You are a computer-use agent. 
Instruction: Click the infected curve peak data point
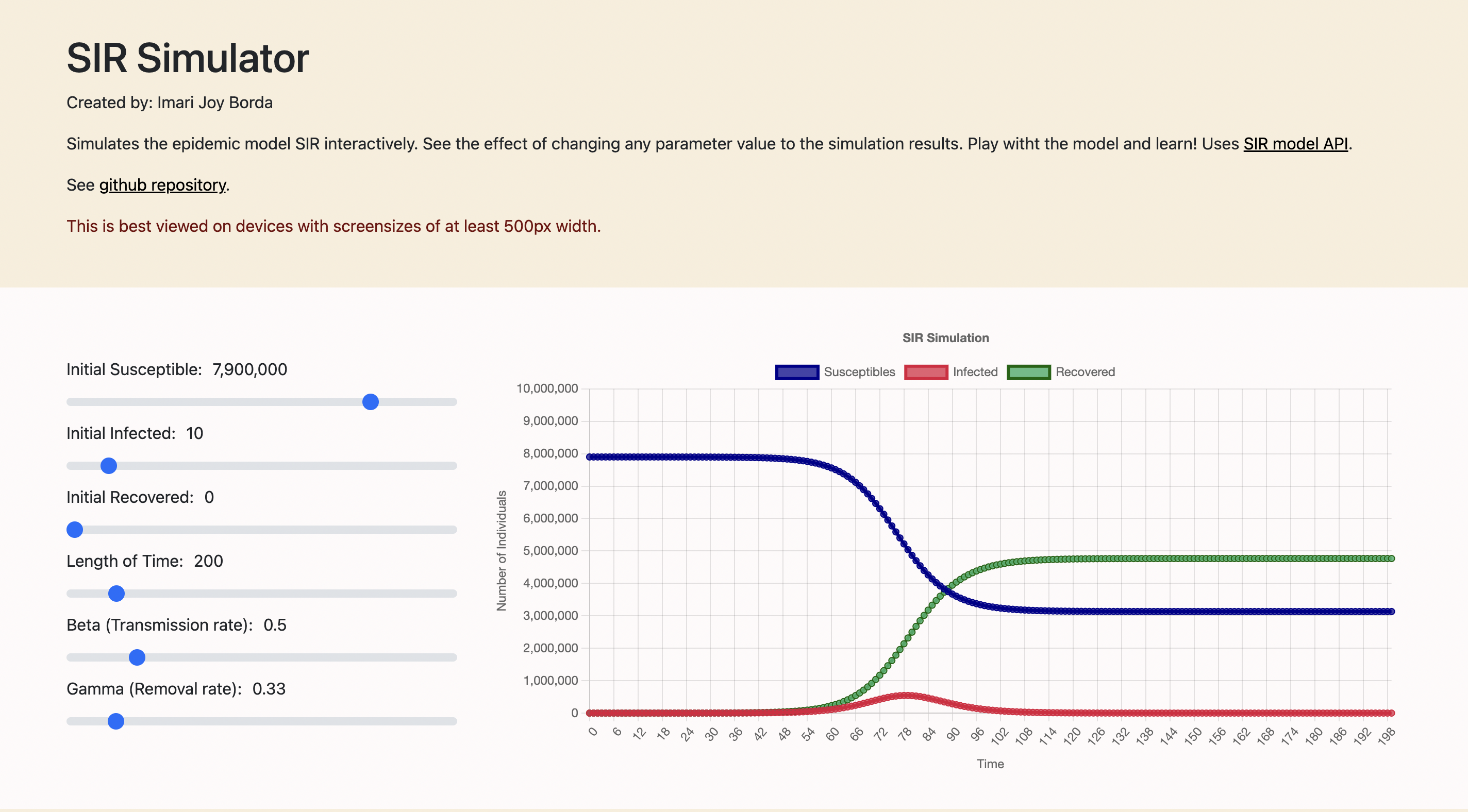[x=906, y=695]
